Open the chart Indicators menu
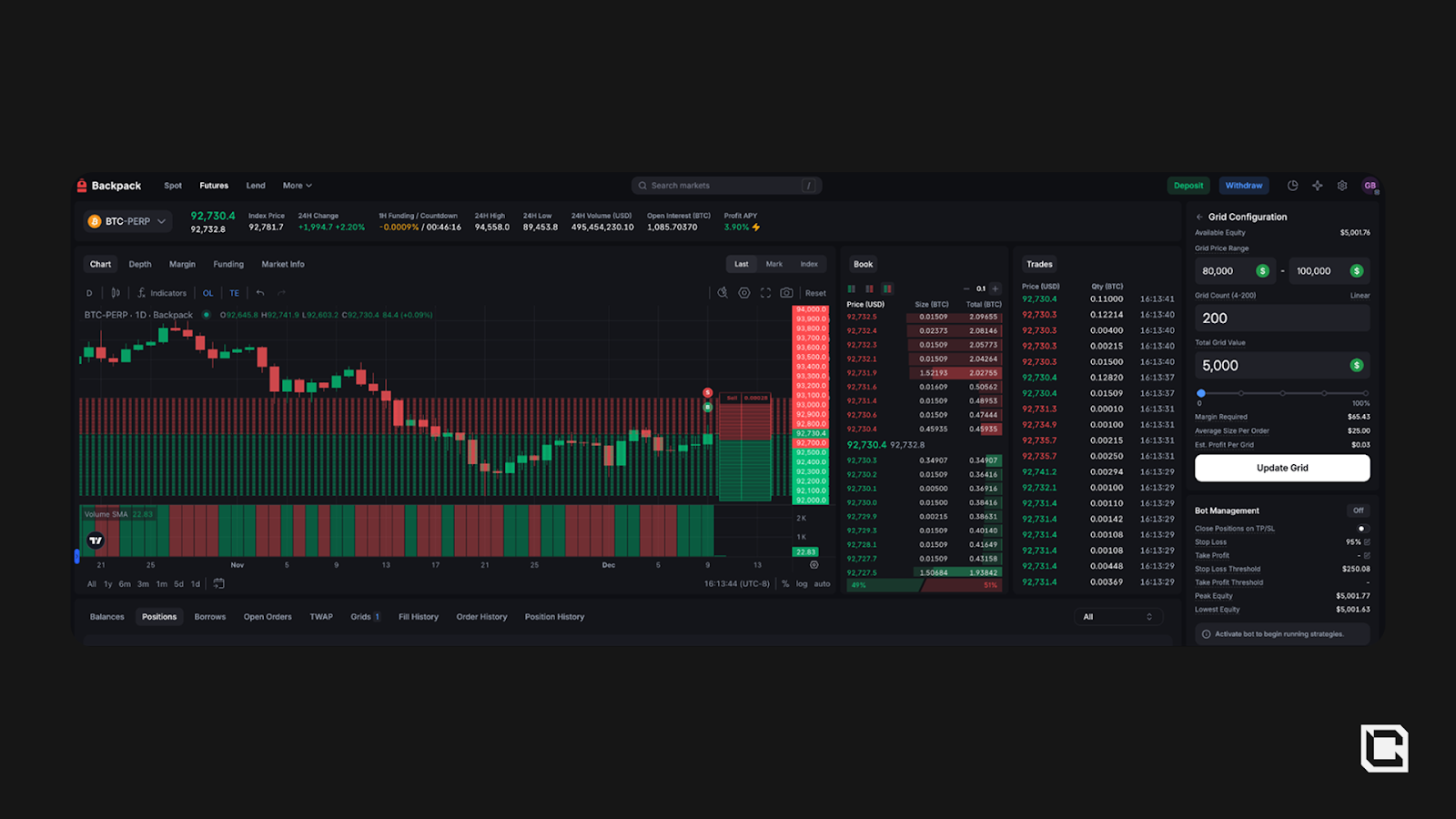Viewport: 1456px width, 819px height. (x=162, y=293)
